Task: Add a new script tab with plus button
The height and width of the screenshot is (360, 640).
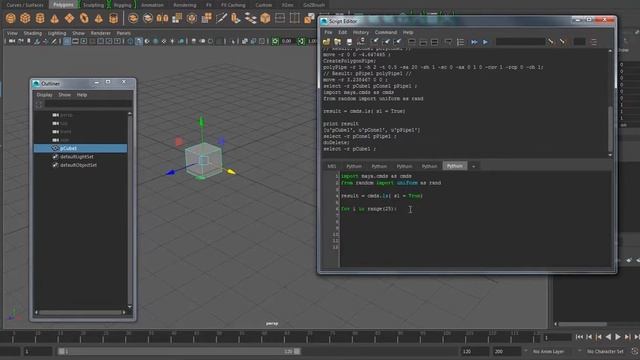Action: tap(473, 166)
